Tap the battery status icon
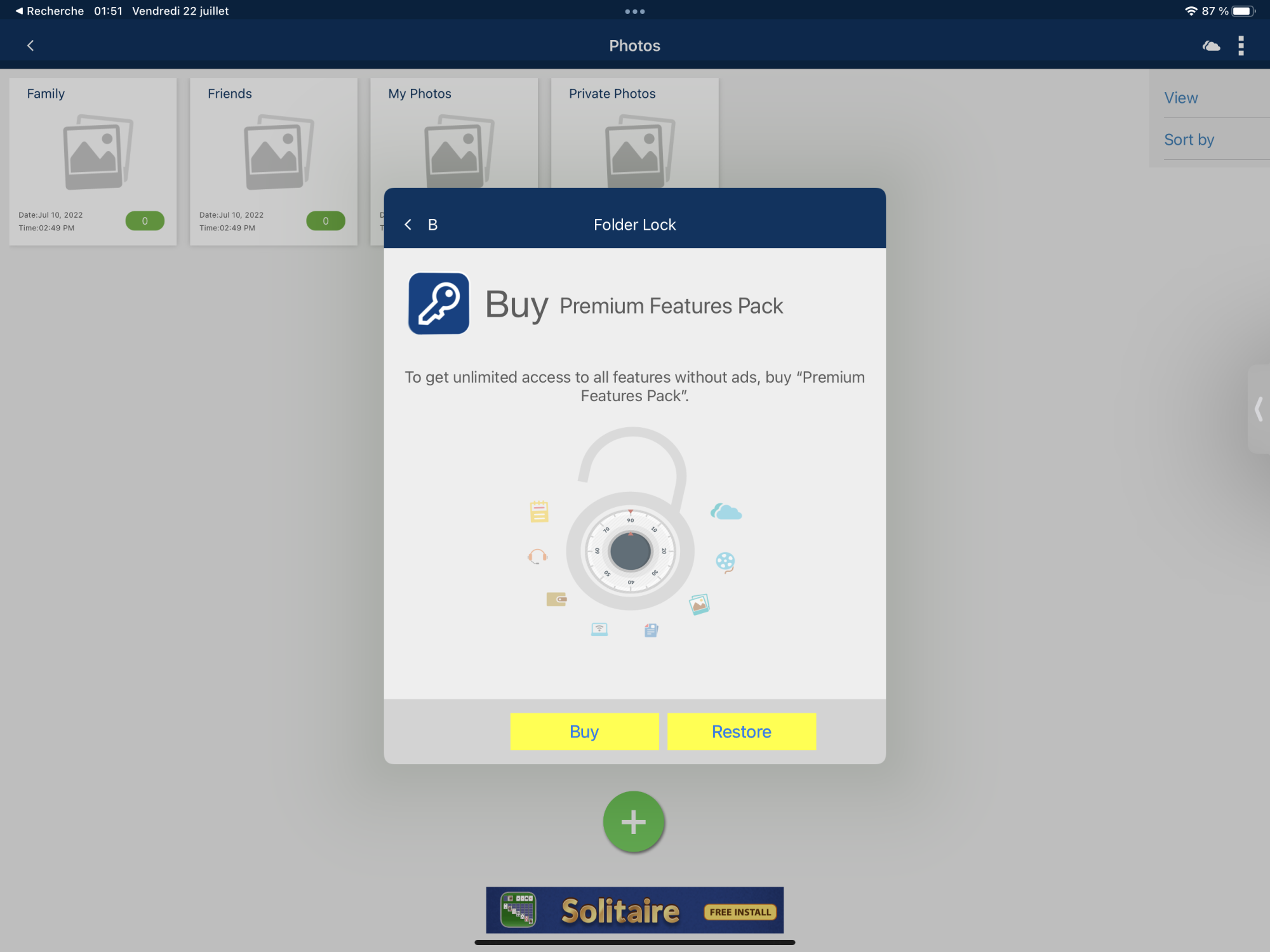 coord(1243,11)
